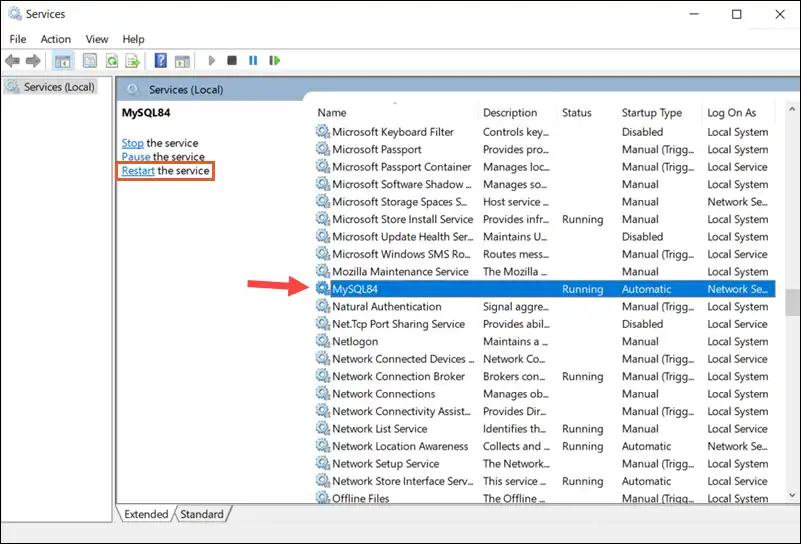Click the Pause Service toolbar icon

(253, 61)
